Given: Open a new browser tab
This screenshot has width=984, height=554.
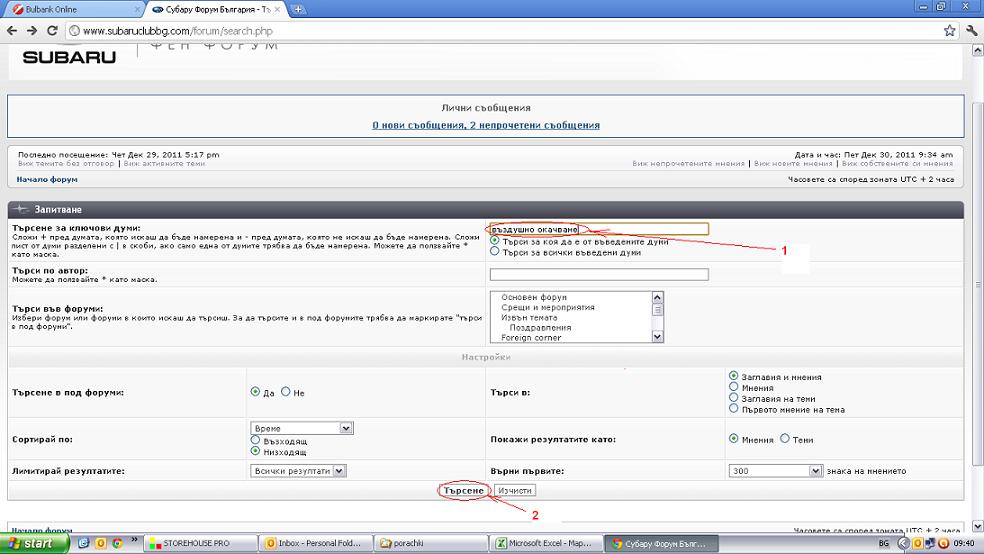Looking at the screenshot, I should (x=299, y=9).
